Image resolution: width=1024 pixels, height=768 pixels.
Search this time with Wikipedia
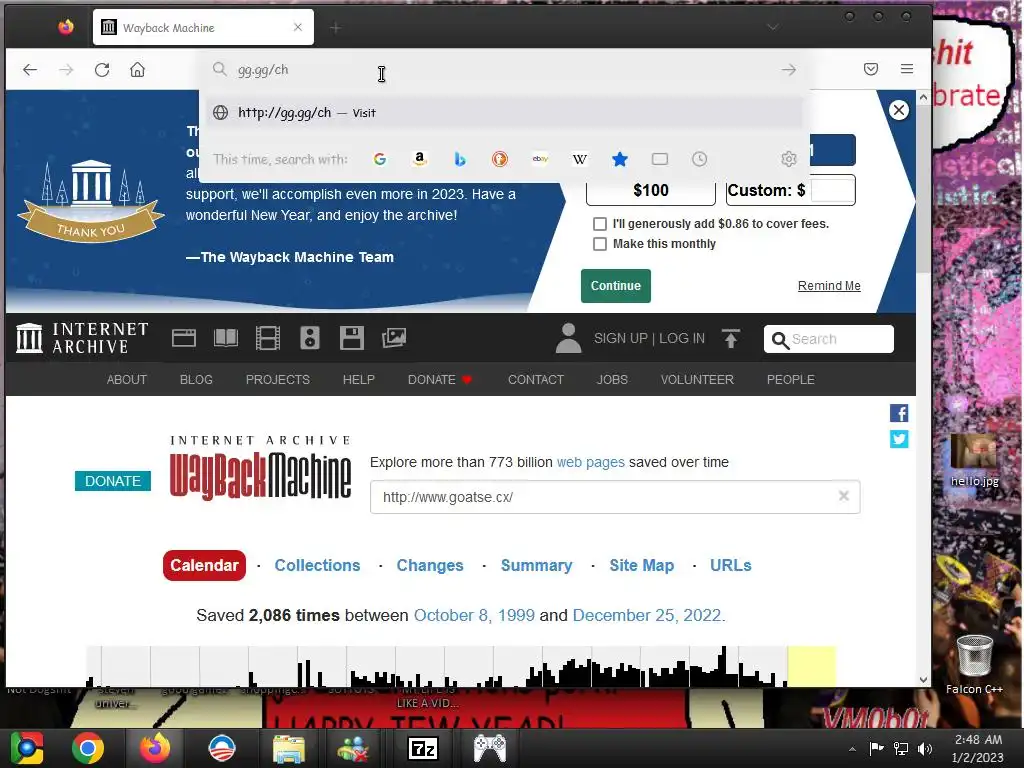[579, 159]
